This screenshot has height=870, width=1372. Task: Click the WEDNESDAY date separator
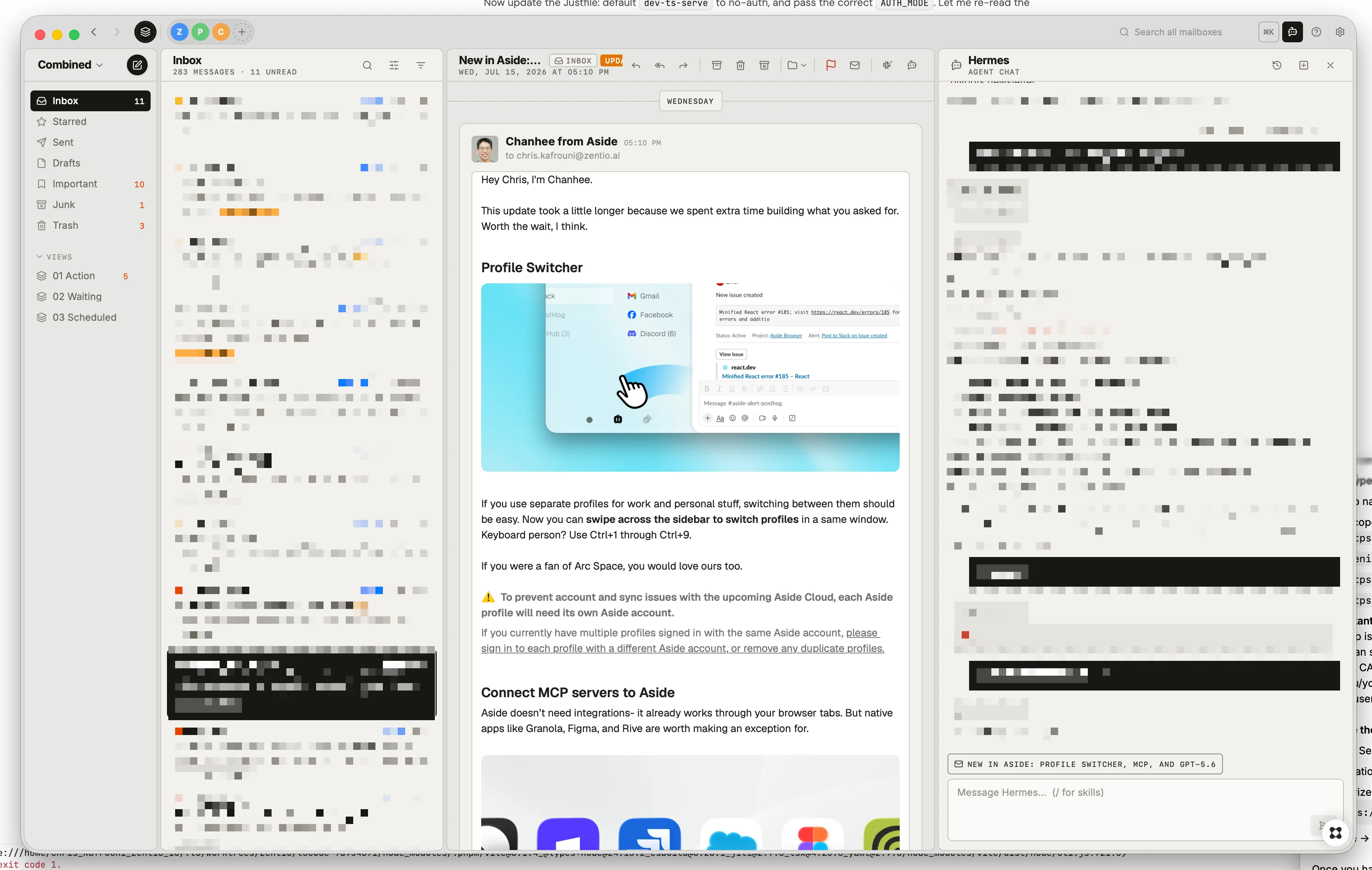click(x=690, y=101)
